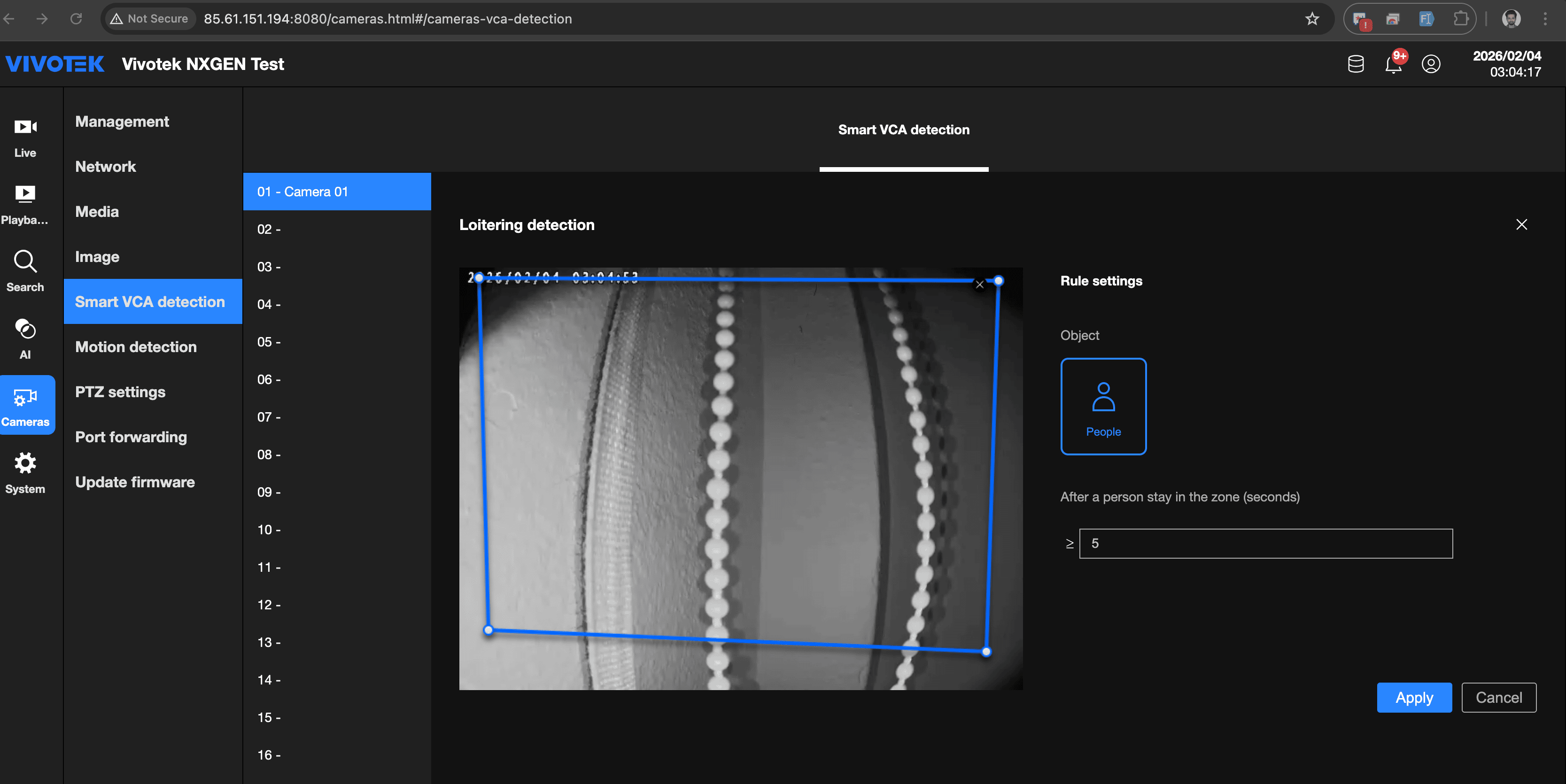1566x784 pixels.
Task: Open the Motion detection menu item
Action: 136,346
